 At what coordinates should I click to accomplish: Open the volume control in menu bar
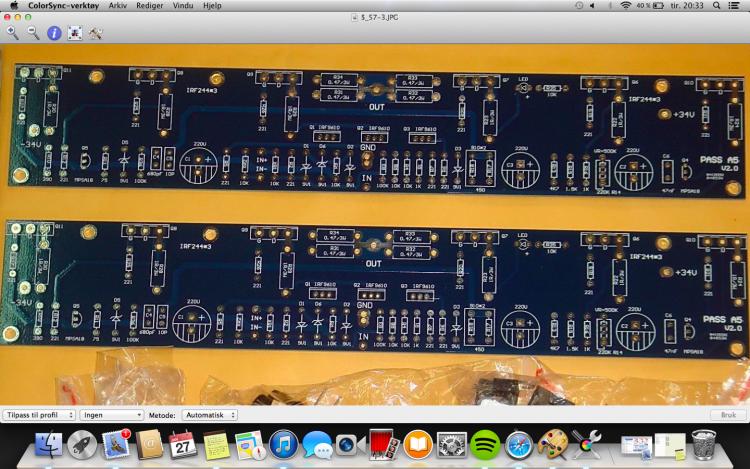593,6
